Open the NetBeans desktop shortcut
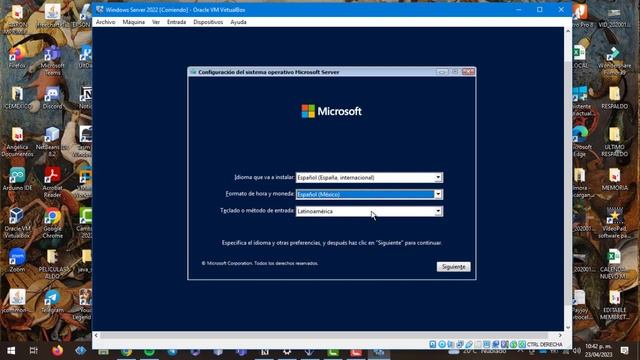The image size is (640, 360). [x=52, y=142]
